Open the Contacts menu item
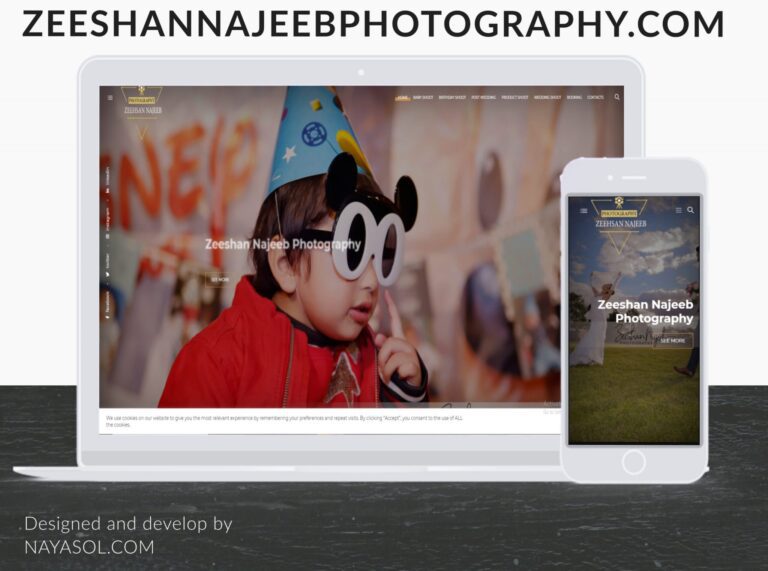The height and width of the screenshot is (571, 768). tap(595, 97)
